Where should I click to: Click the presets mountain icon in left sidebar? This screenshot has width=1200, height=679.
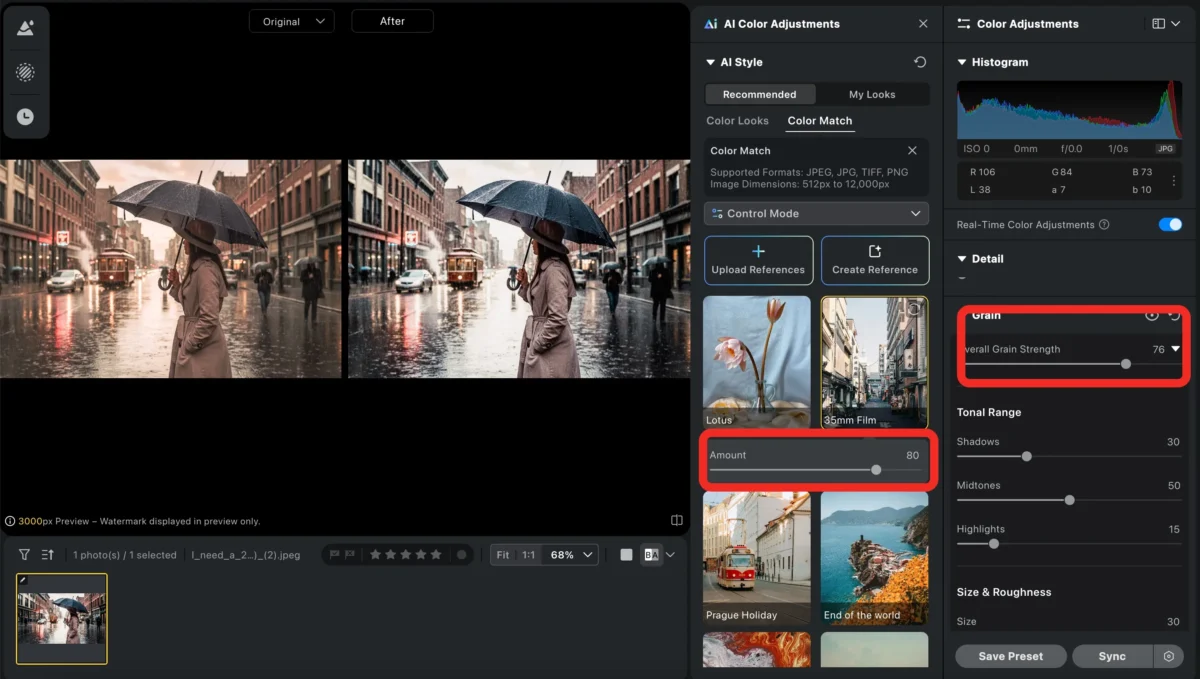tap(26, 27)
